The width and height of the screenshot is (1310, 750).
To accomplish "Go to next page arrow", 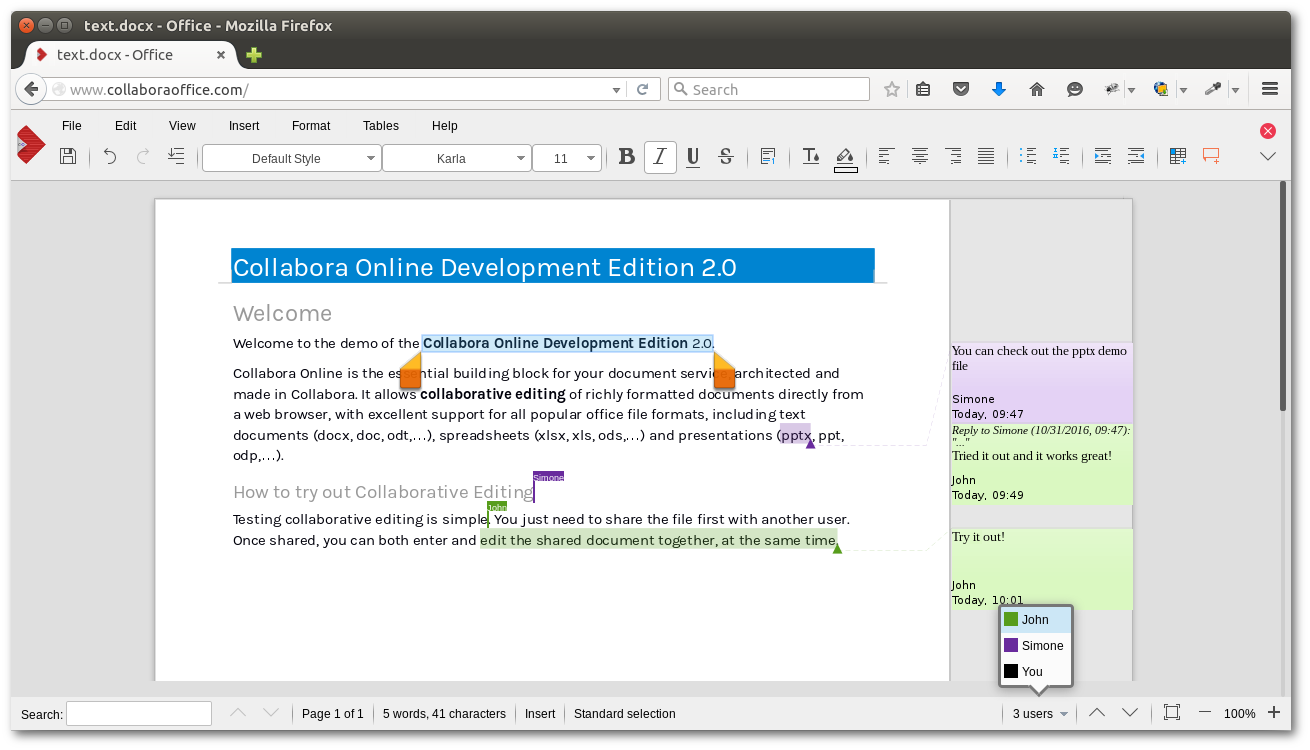I will (1130, 713).
